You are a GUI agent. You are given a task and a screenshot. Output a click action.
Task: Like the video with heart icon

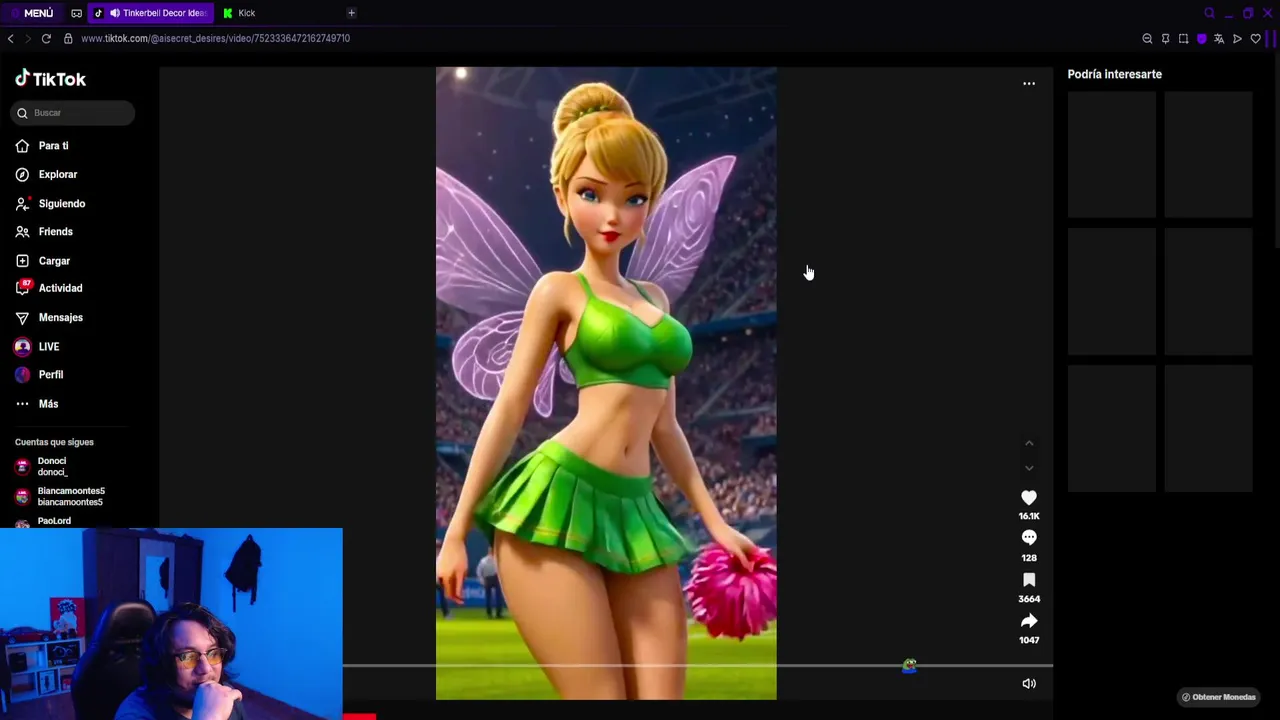pyautogui.click(x=1029, y=497)
